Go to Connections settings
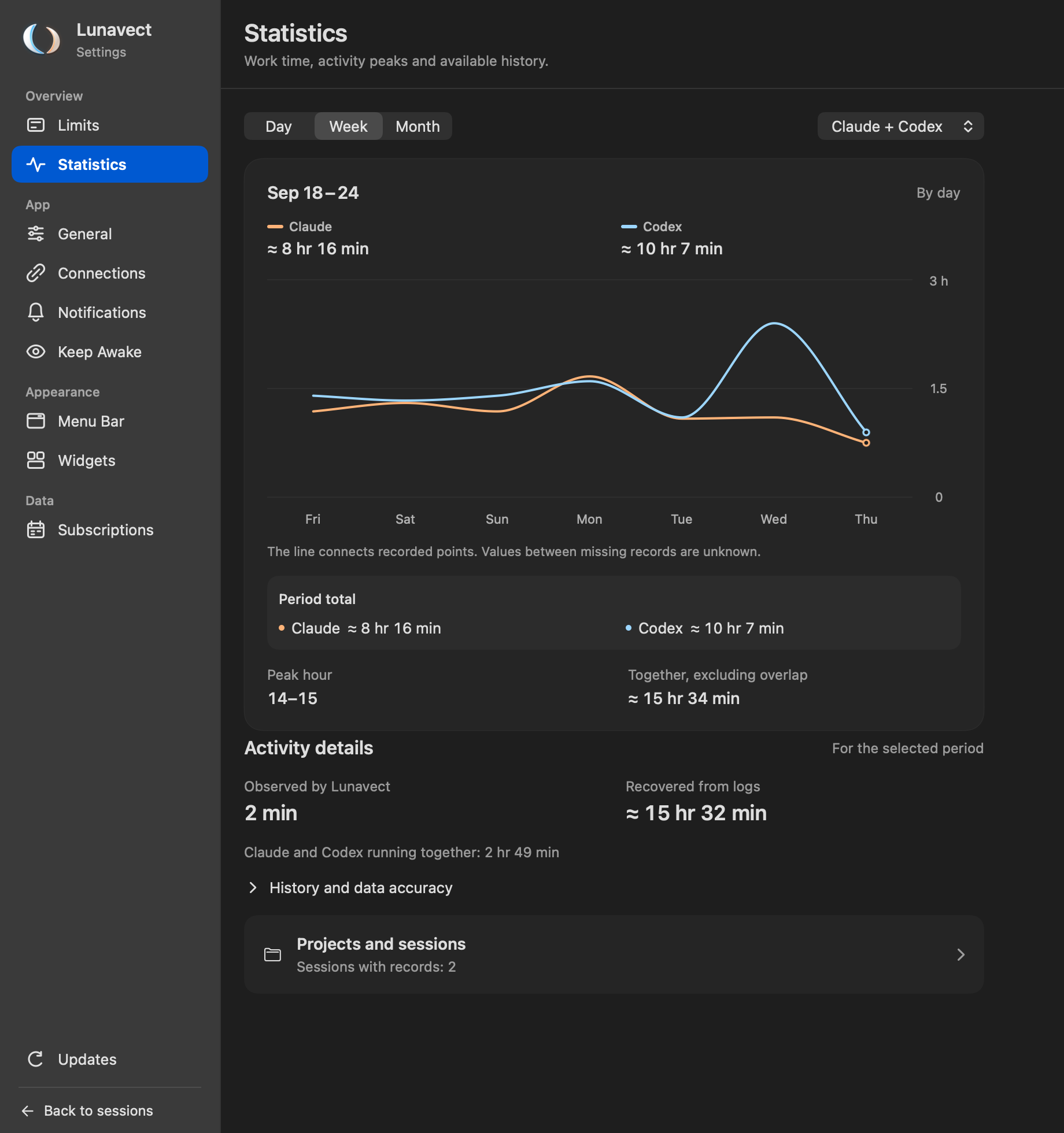Image resolution: width=1064 pixels, height=1133 pixels. (x=110, y=273)
